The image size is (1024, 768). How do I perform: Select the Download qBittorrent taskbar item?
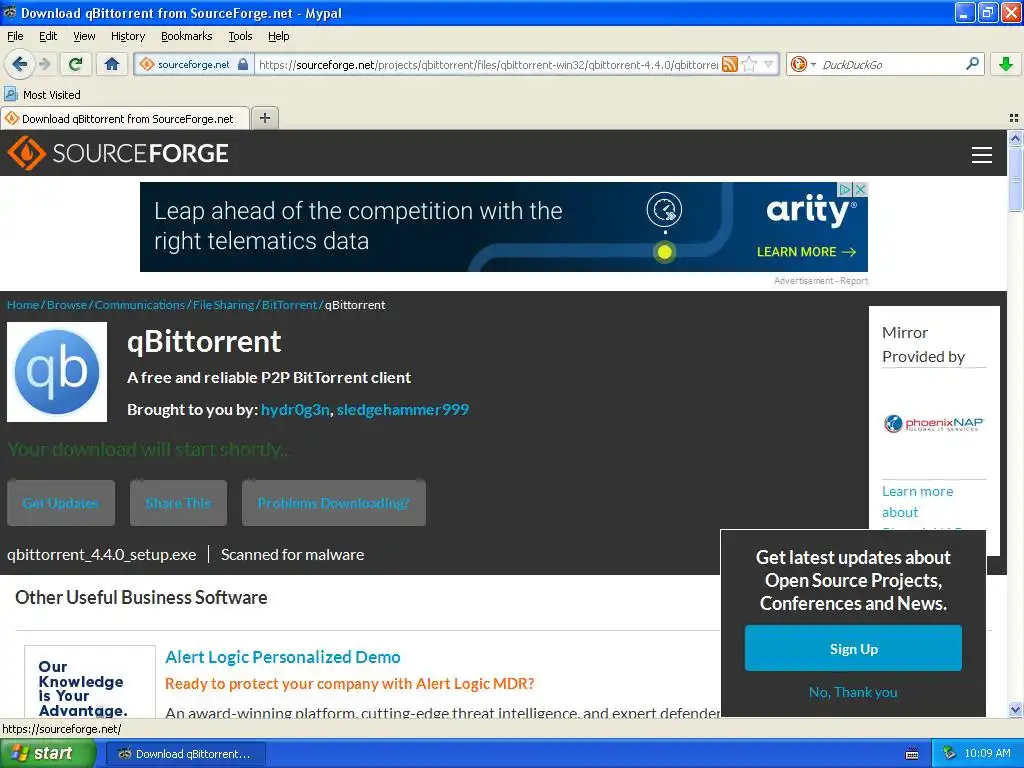click(x=185, y=754)
